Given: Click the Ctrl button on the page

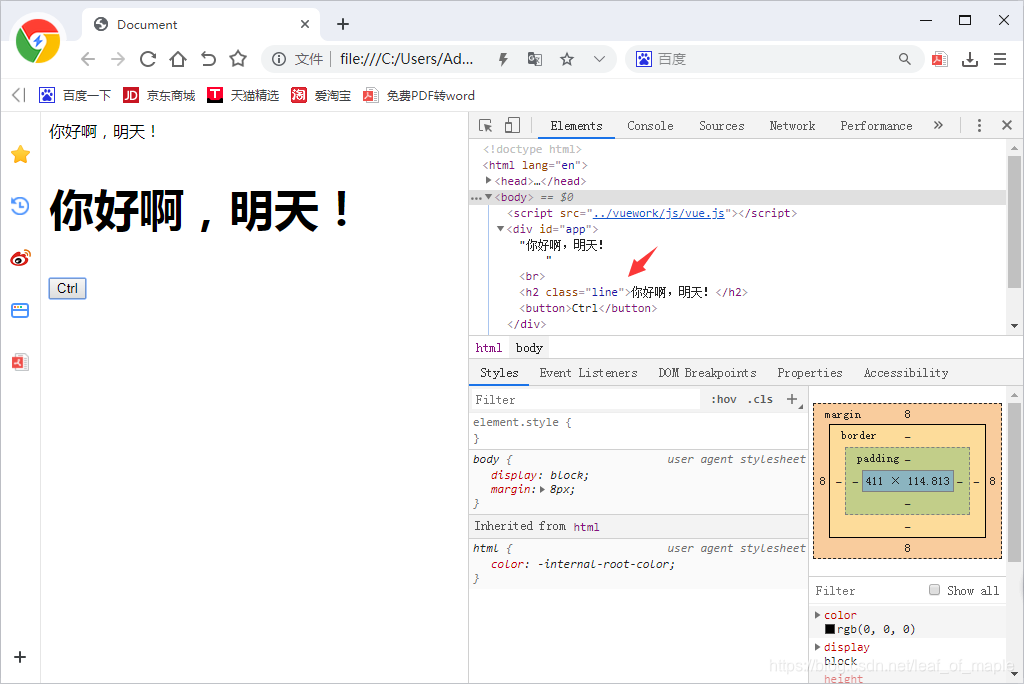Looking at the screenshot, I should pyautogui.click(x=67, y=288).
